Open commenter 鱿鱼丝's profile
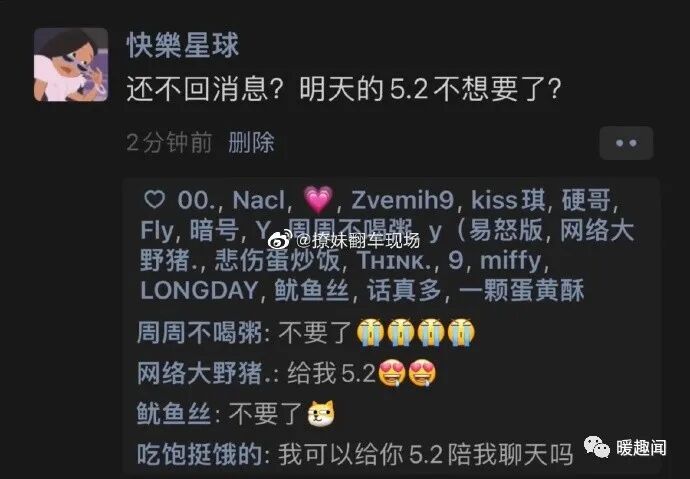690x479 pixels. (174, 413)
